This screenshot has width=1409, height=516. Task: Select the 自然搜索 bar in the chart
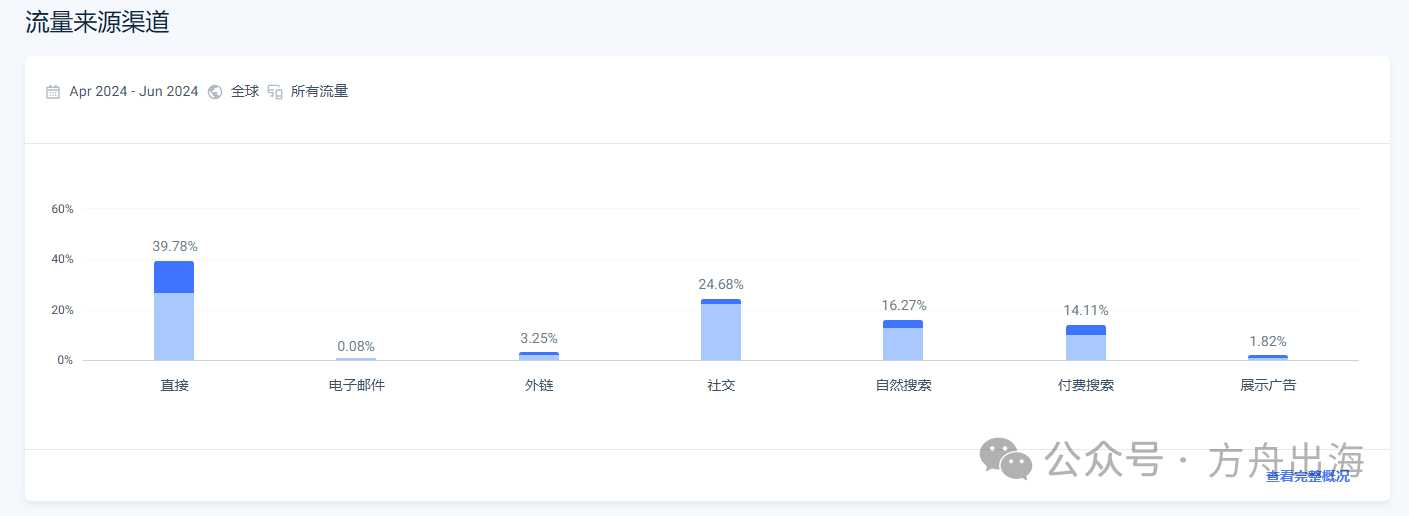point(903,341)
